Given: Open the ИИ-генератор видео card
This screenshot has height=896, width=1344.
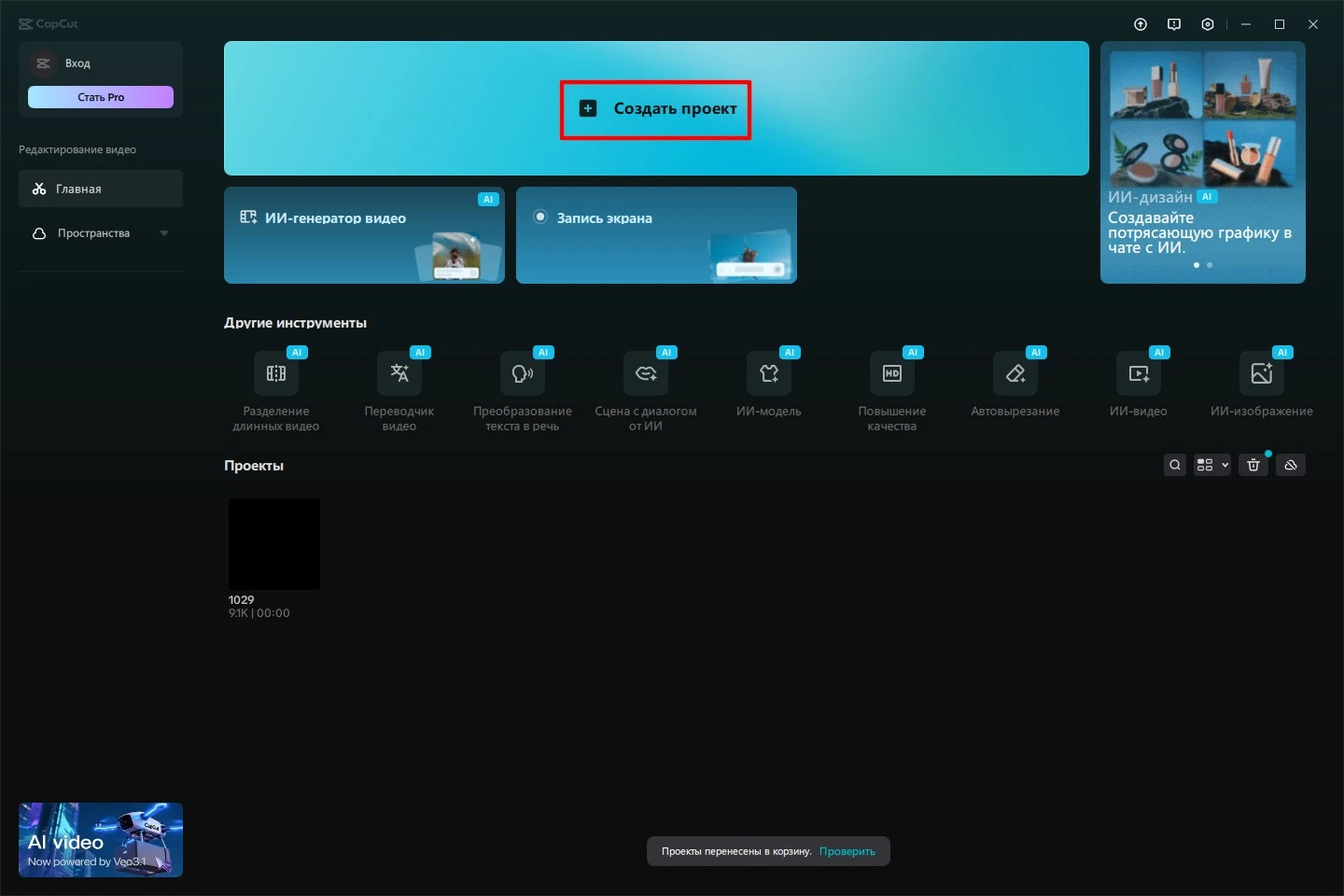Looking at the screenshot, I should click(x=364, y=235).
